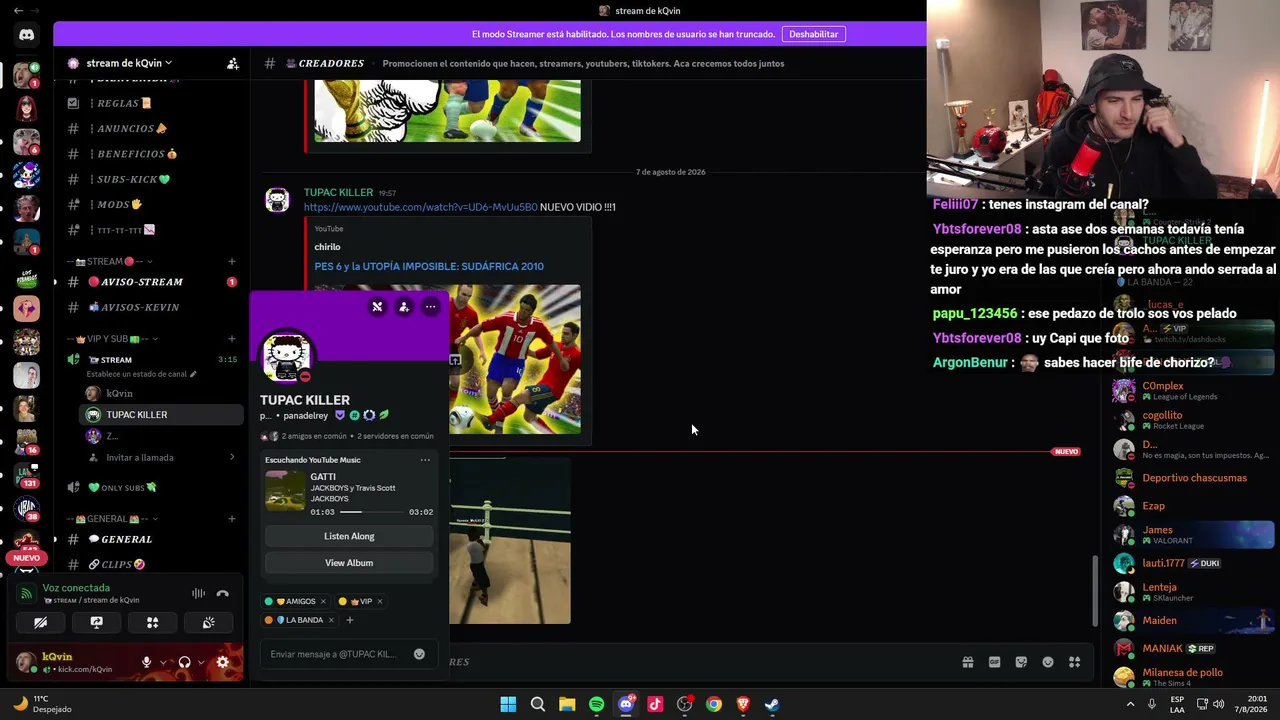This screenshot has height=720, width=1280.
Task: Add a channel to the STREAM category
Action: pyautogui.click(x=232, y=262)
